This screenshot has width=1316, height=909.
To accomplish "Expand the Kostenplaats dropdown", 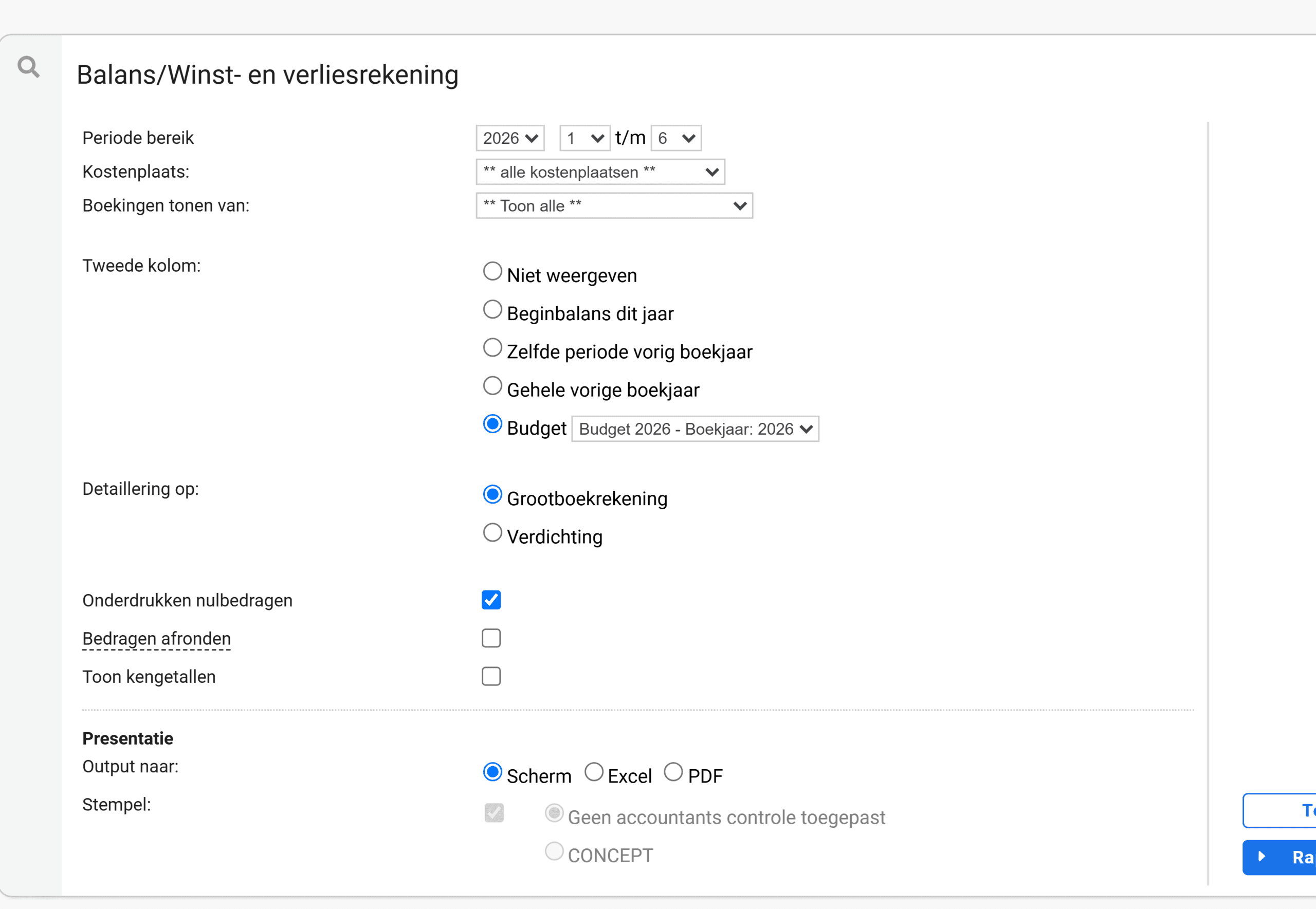I will (600, 172).
